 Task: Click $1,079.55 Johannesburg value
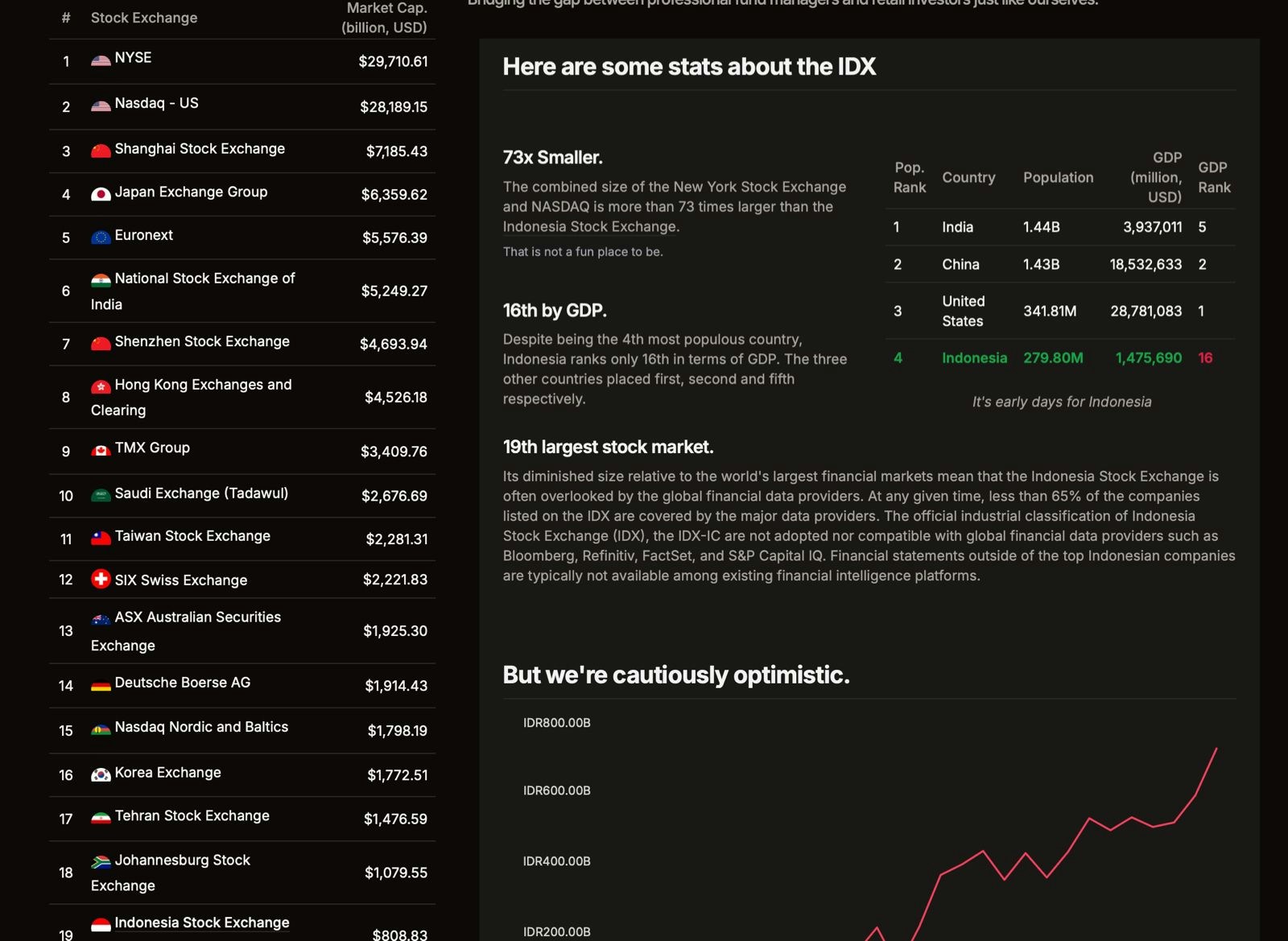tap(396, 873)
